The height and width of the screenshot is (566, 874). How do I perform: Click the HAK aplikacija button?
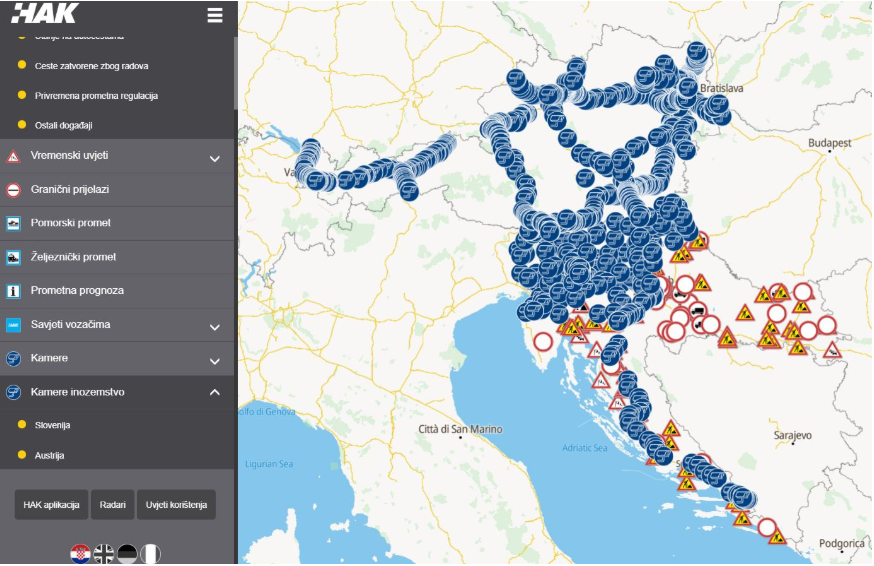[52, 505]
